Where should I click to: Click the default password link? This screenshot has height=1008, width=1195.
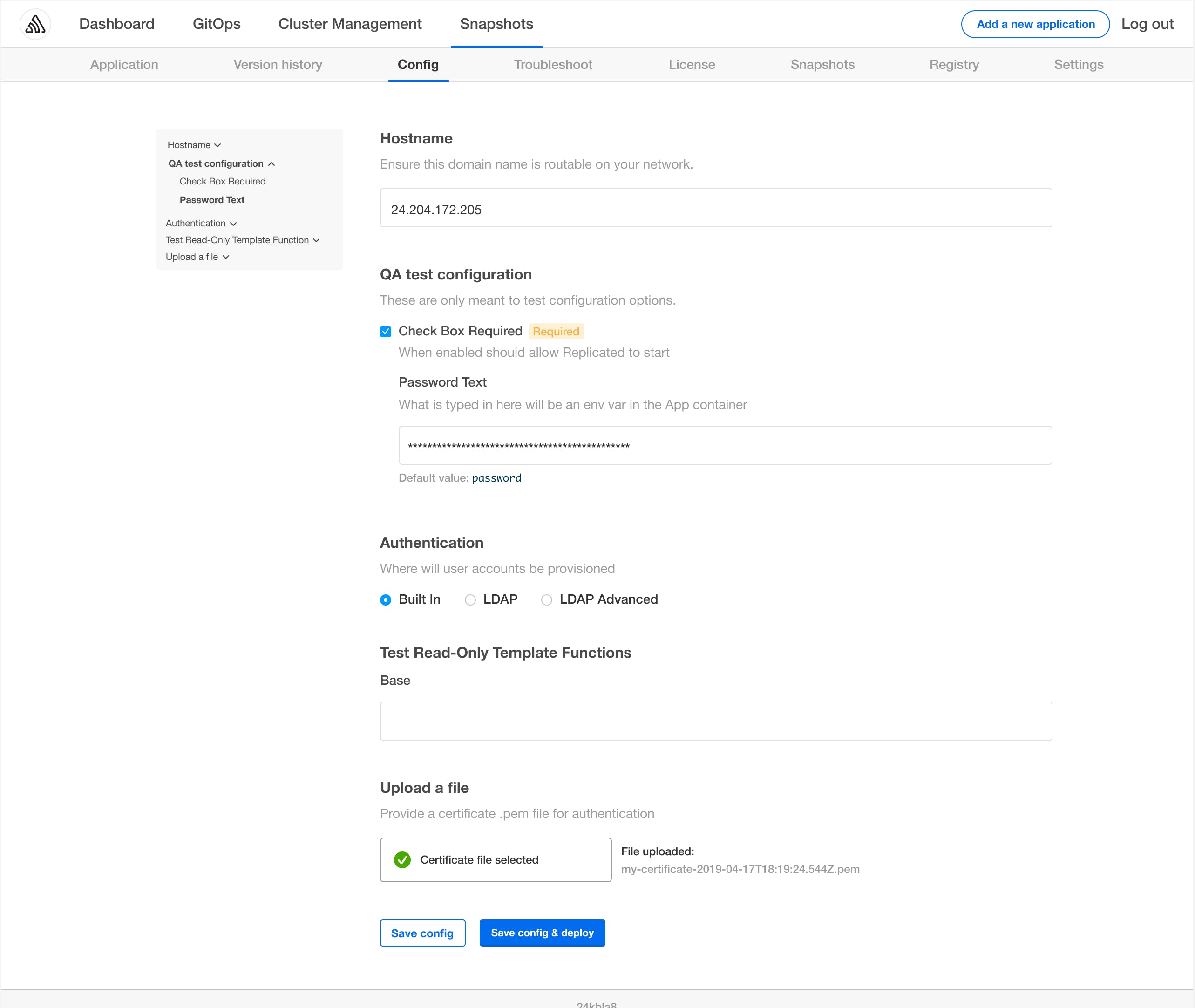[497, 477]
